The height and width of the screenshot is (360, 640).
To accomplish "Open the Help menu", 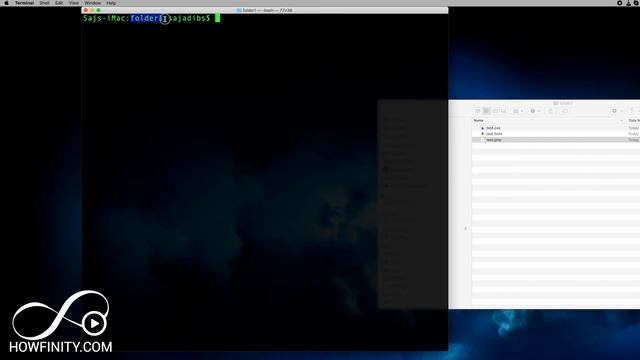I will coord(111,3).
